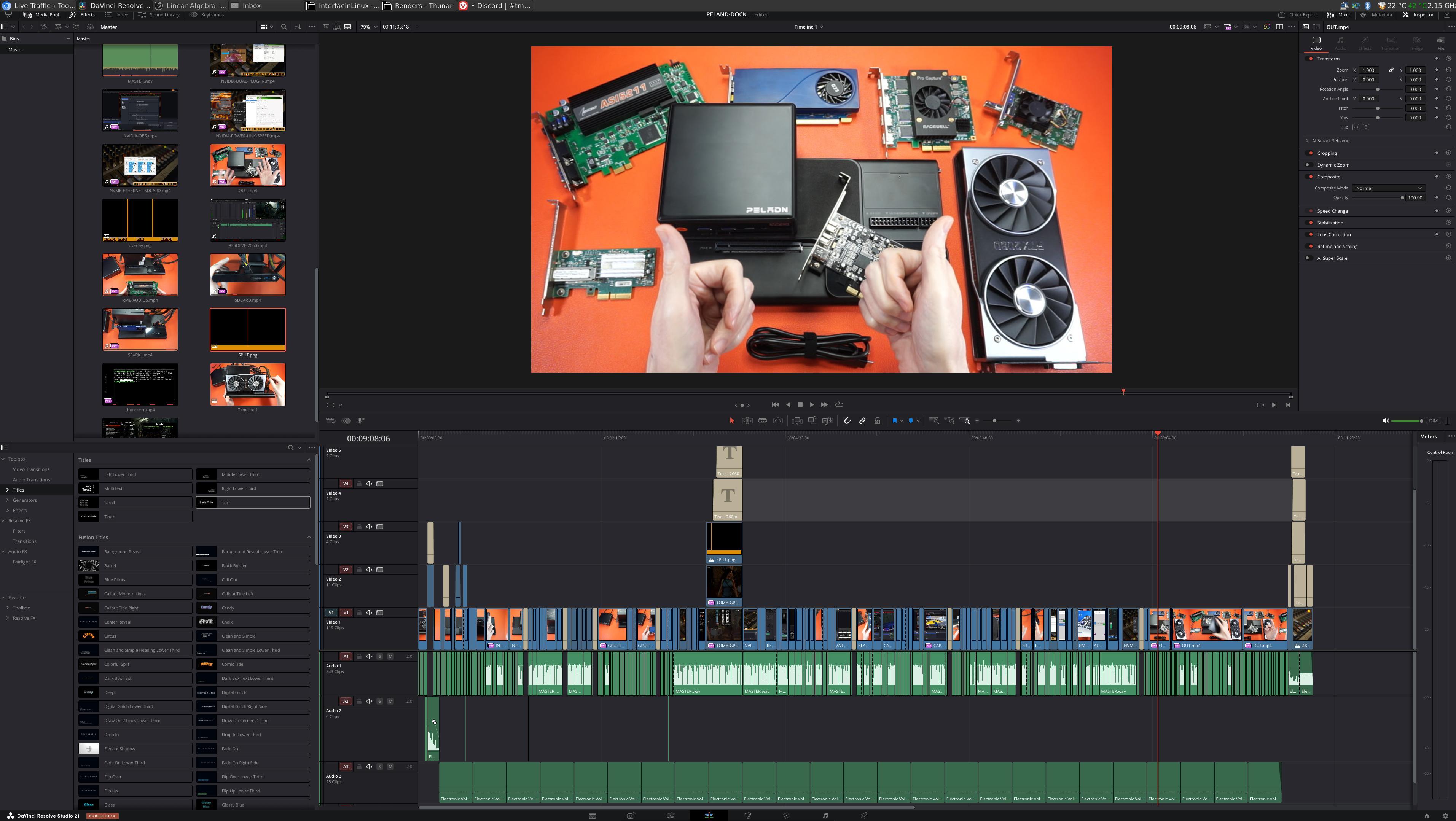The height and width of the screenshot is (821, 1456).
Task: Flip the clip vertically in Inspector
Action: 1366,127
